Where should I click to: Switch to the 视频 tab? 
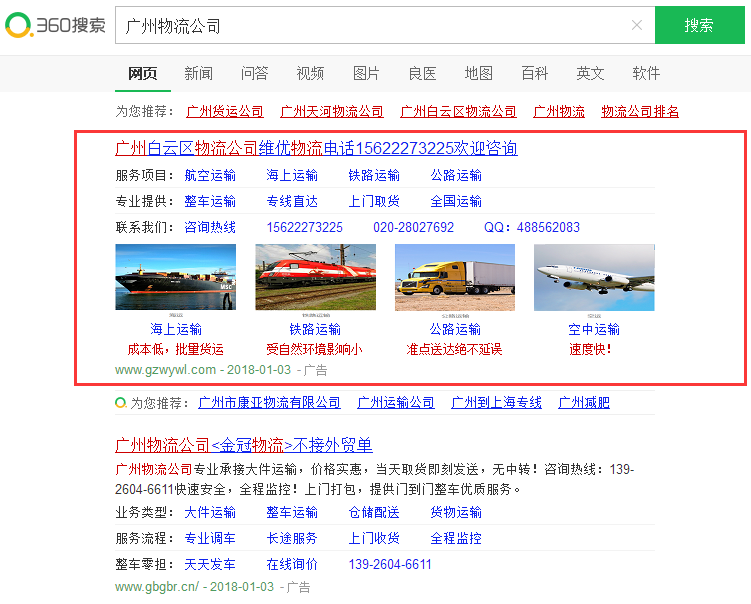point(310,73)
